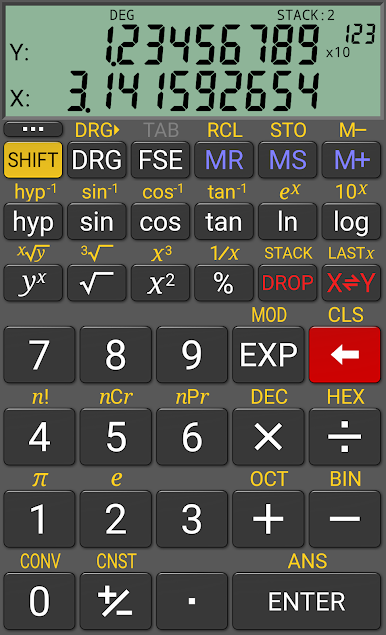The image size is (386, 635).
Task: Tap the yellow SHIFT key
Action: point(33,160)
